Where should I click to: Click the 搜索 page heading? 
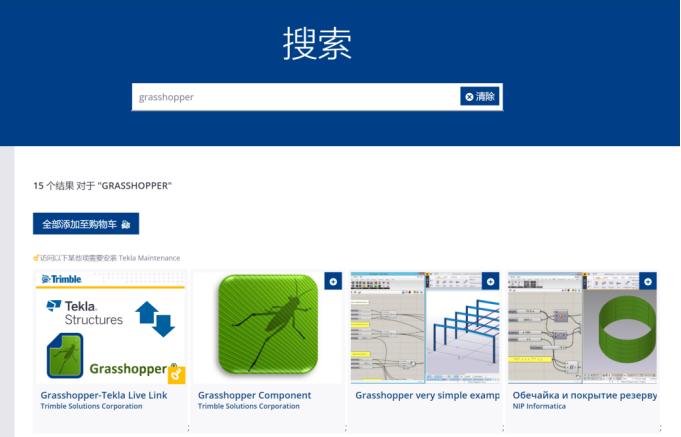pyautogui.click(x=317, y=43)
